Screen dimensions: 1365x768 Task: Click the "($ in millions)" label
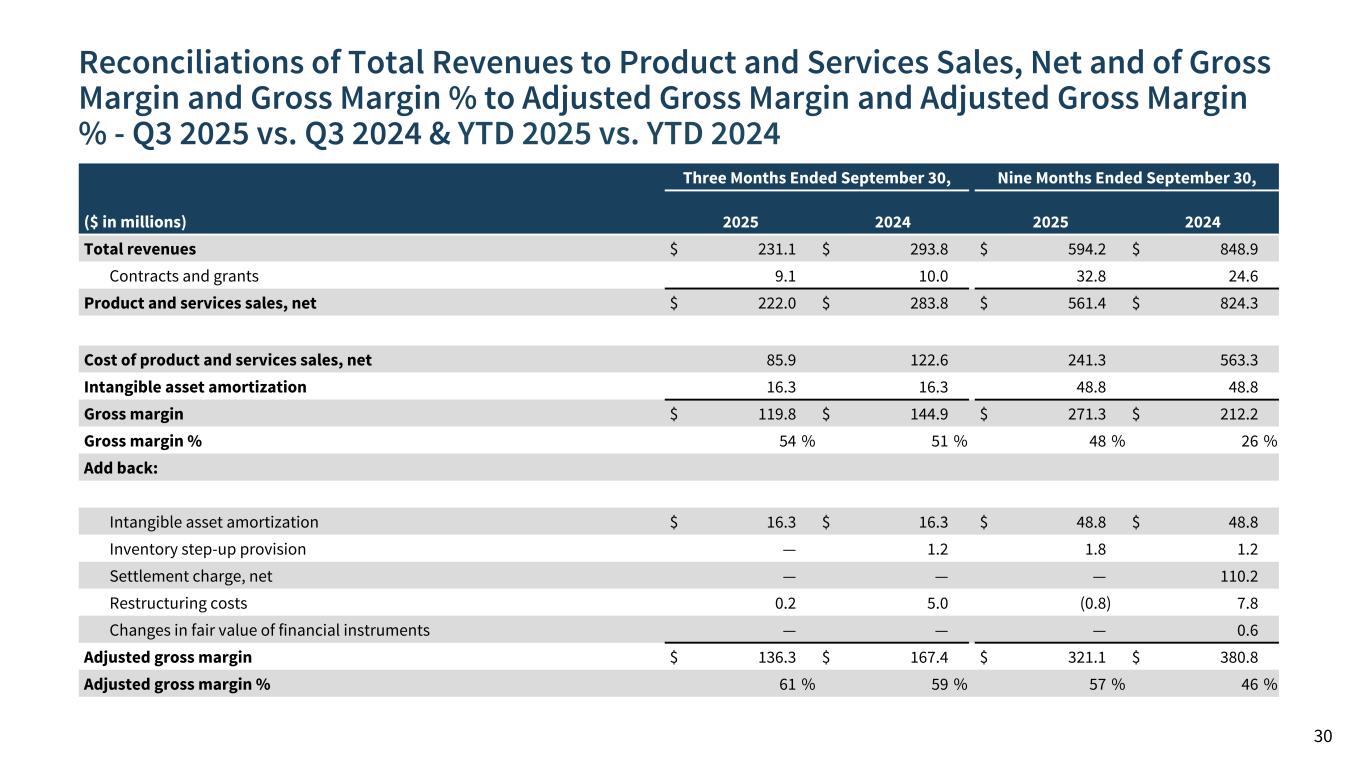pyautogui.click(x=135, y=222)
